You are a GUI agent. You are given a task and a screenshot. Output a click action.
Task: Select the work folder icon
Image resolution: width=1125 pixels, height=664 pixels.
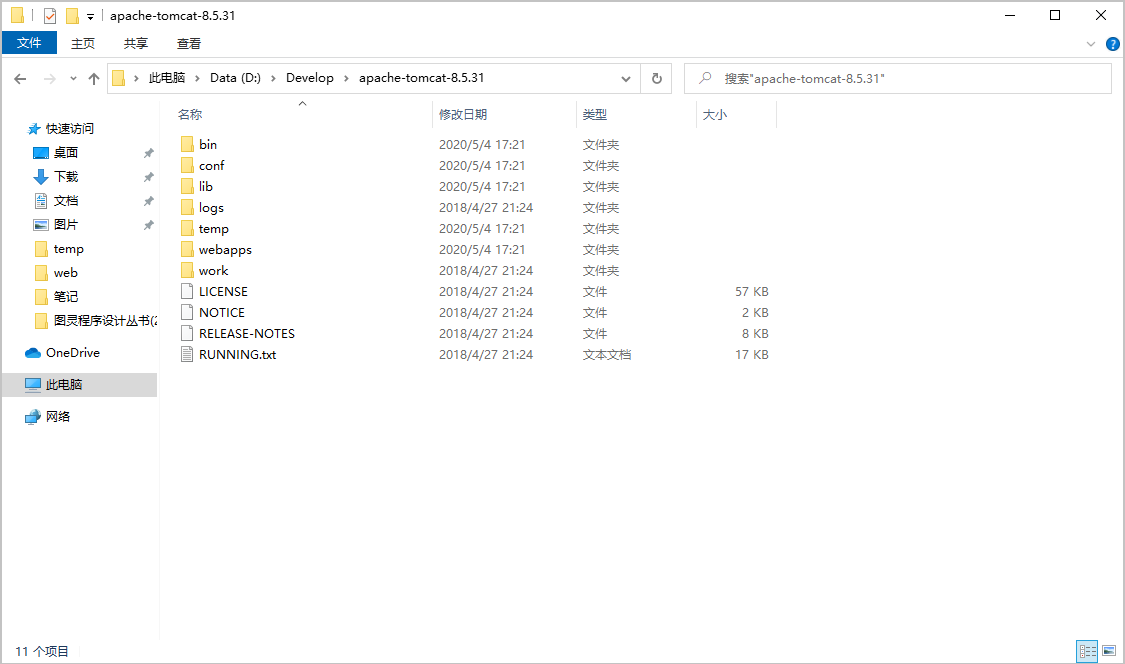coord(187,270)
